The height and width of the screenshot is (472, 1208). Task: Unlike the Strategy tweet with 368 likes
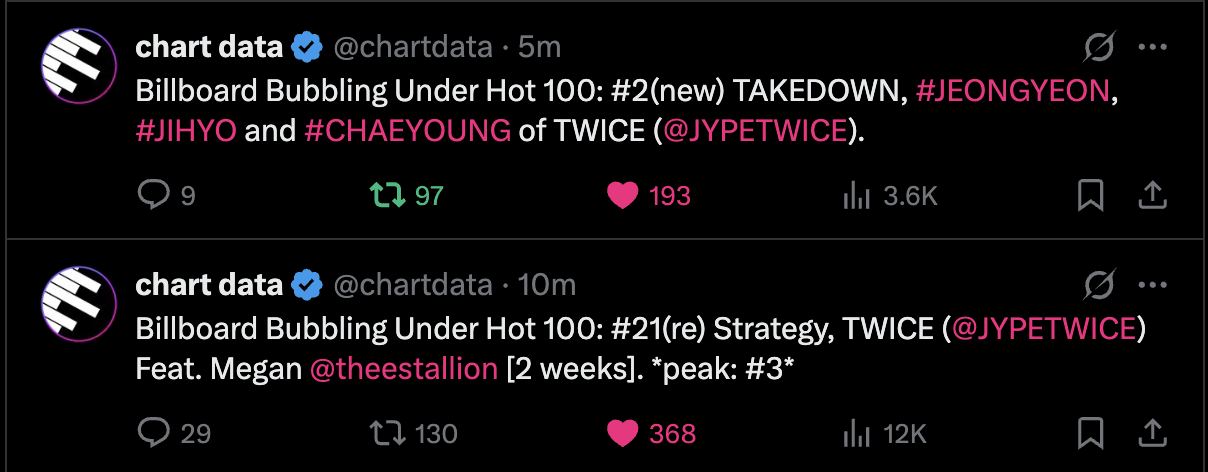point(623,433)
